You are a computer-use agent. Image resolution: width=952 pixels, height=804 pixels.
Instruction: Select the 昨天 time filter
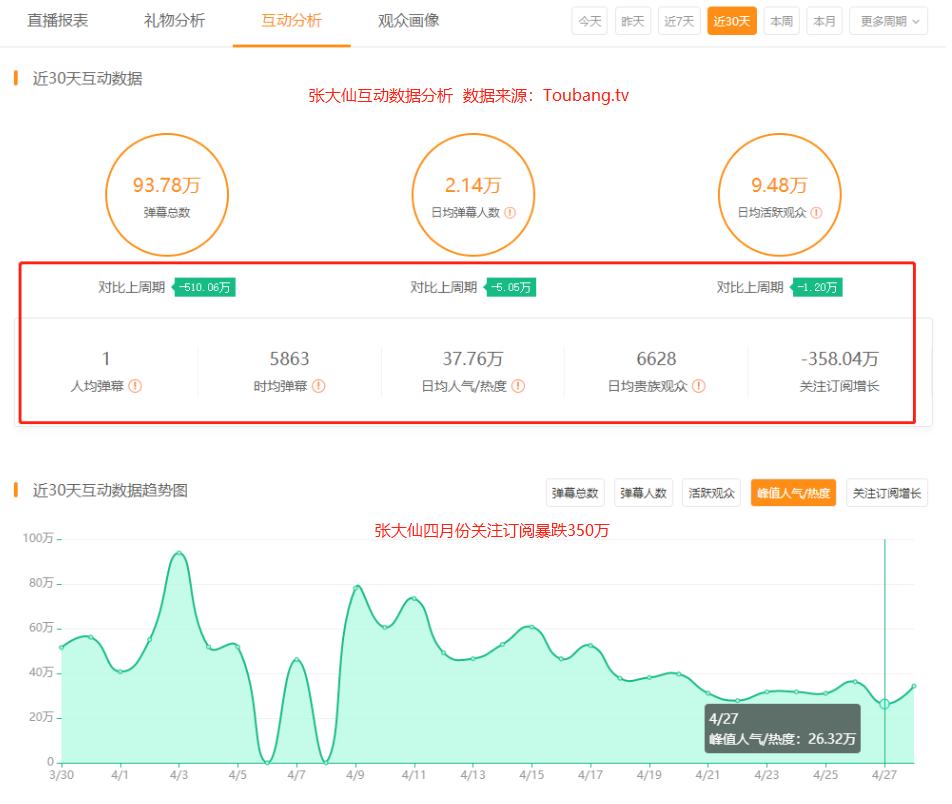[632, 20]
